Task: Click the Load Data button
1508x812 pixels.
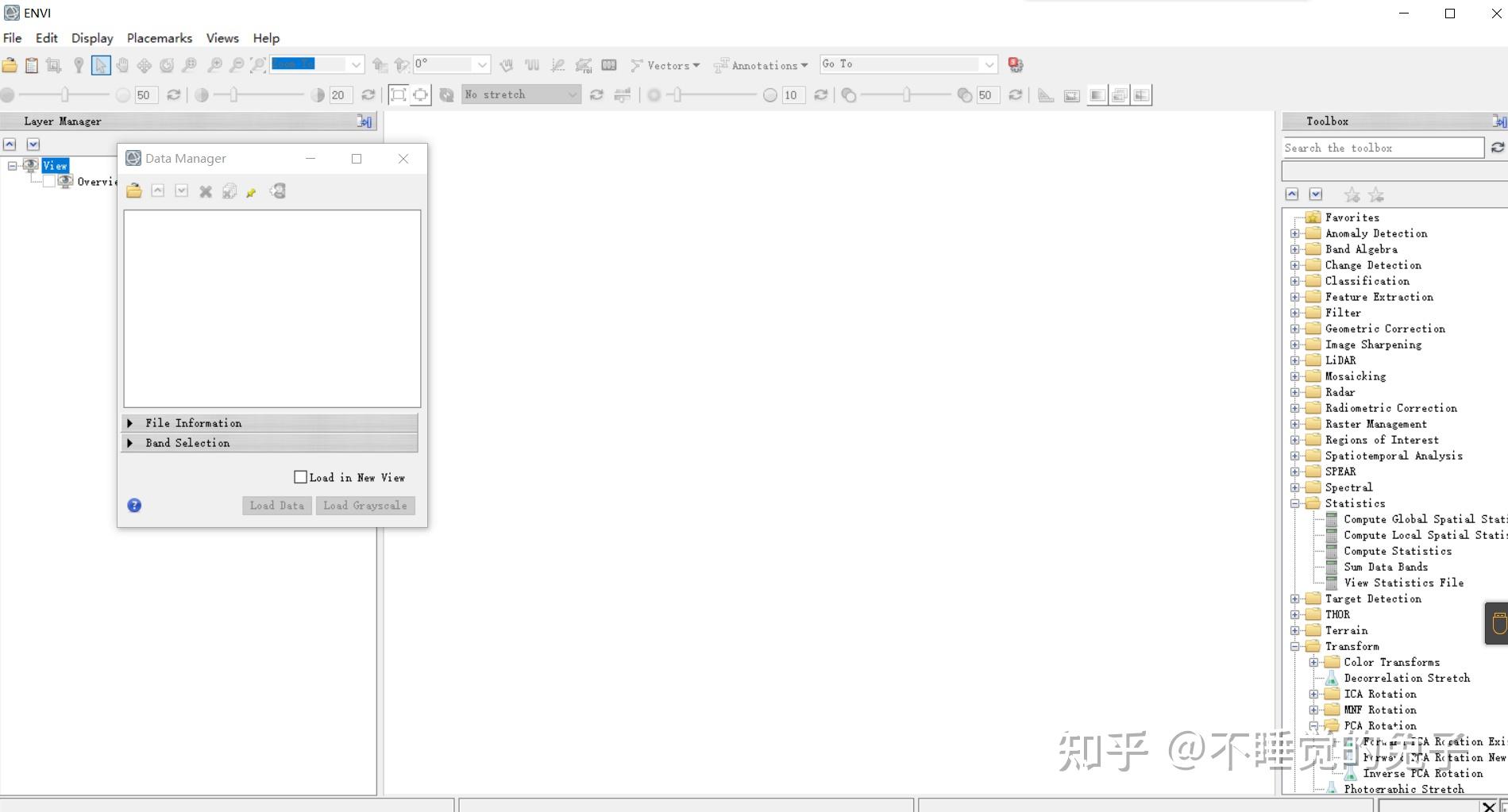Action: [x=276, y=506]
